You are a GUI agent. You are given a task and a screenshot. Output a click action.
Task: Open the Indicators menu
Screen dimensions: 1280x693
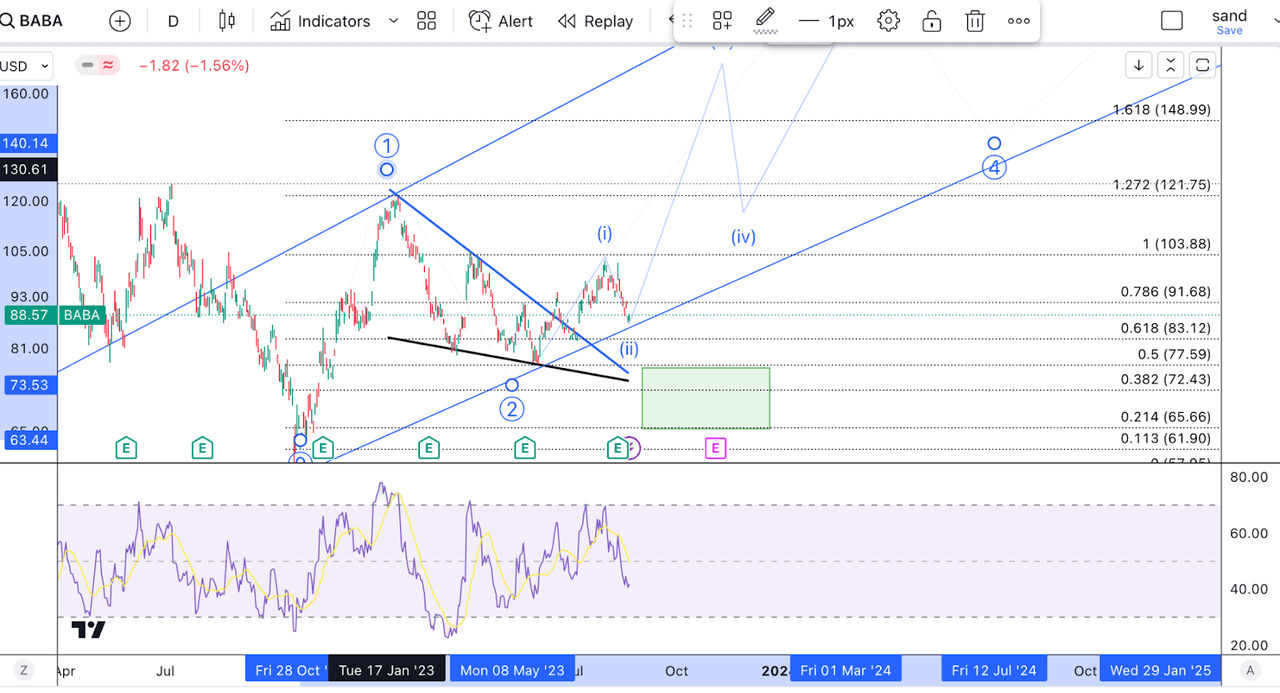(x=321, y=21)
